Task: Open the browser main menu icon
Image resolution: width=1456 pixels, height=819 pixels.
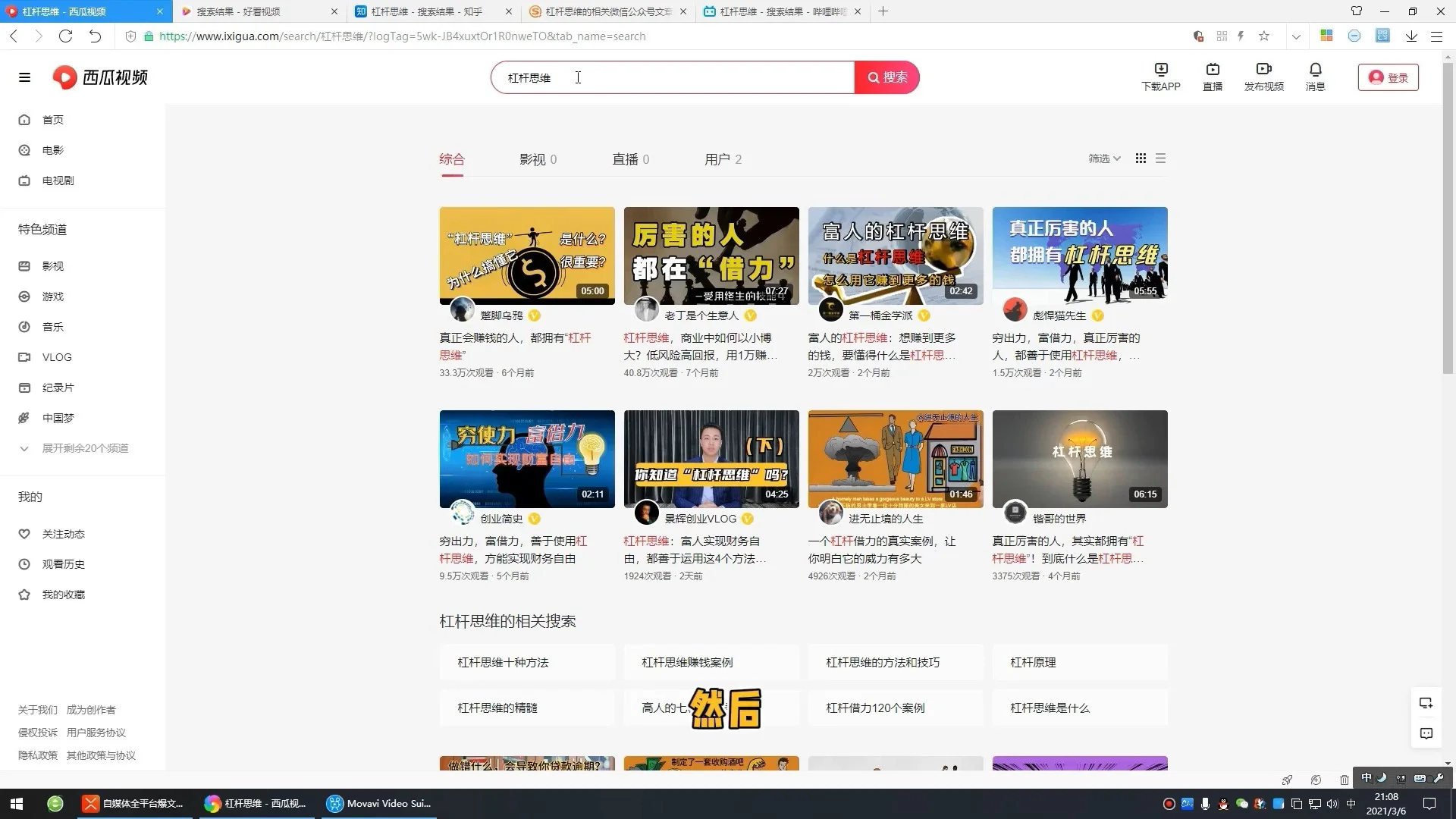Action: point(1436,36)
